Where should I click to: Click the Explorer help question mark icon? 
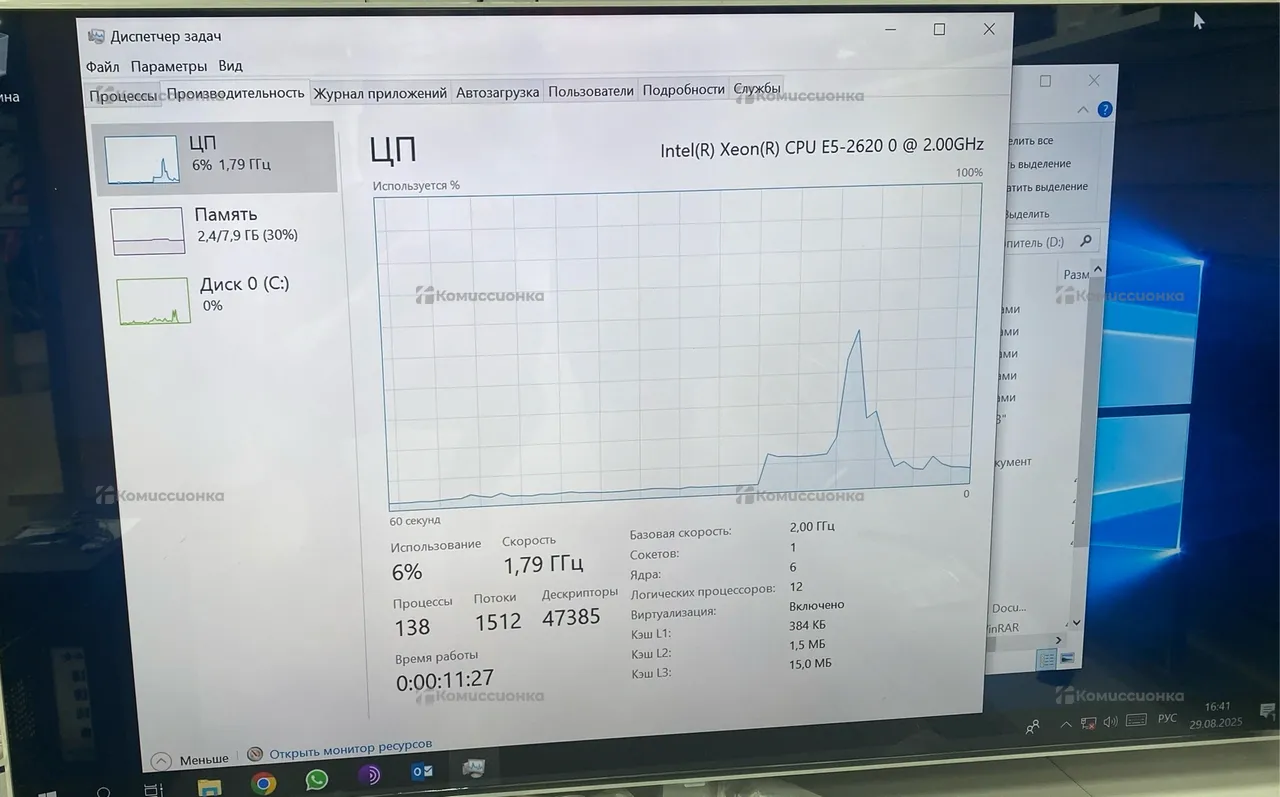[1105, 109]
